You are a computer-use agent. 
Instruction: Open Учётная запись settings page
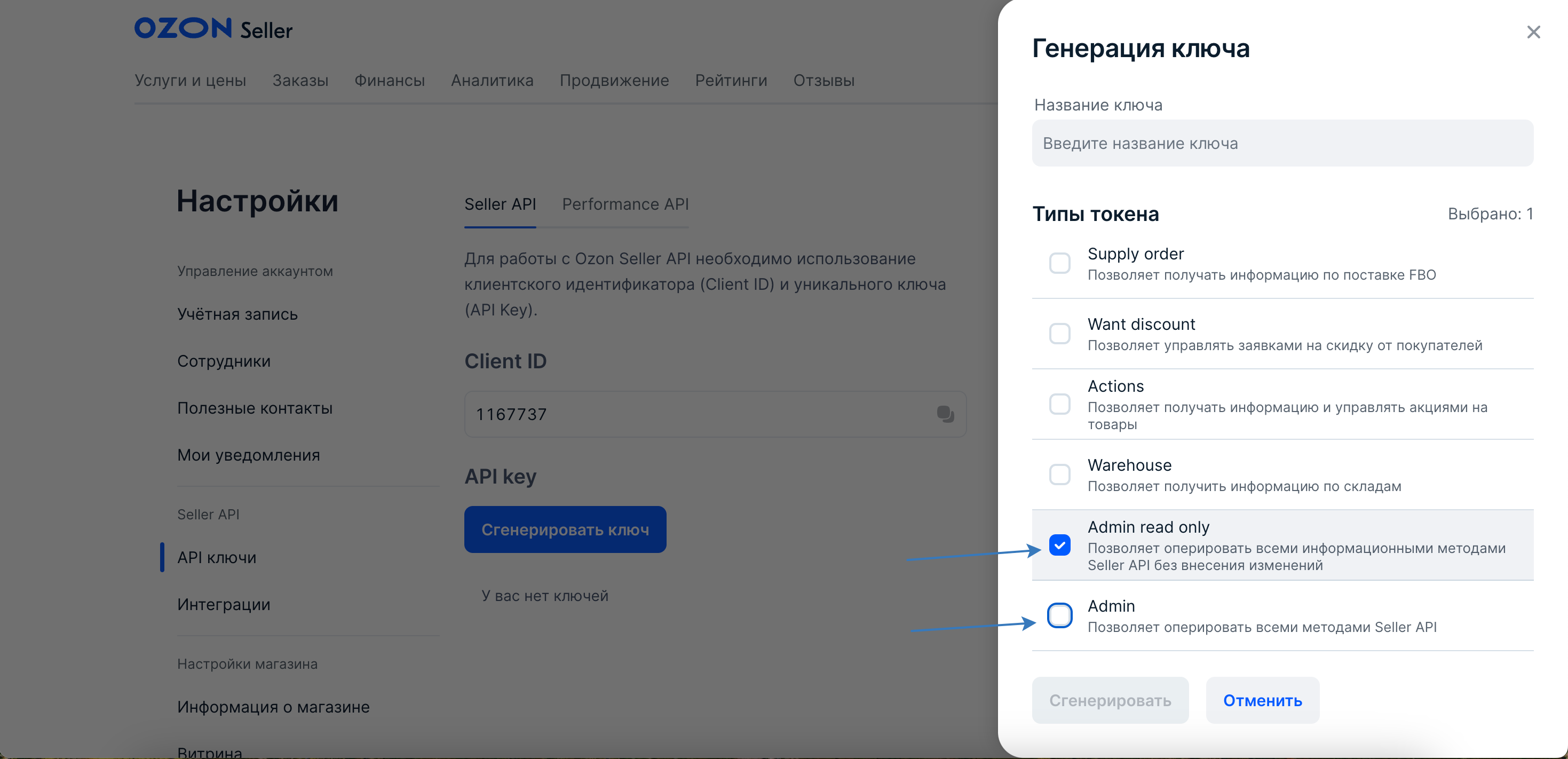point(237,314)
